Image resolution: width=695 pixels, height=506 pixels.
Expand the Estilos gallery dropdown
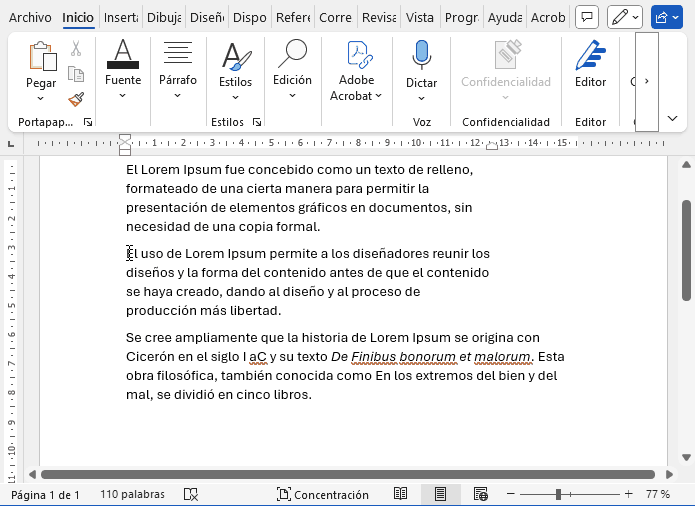(x=235, y=97)
